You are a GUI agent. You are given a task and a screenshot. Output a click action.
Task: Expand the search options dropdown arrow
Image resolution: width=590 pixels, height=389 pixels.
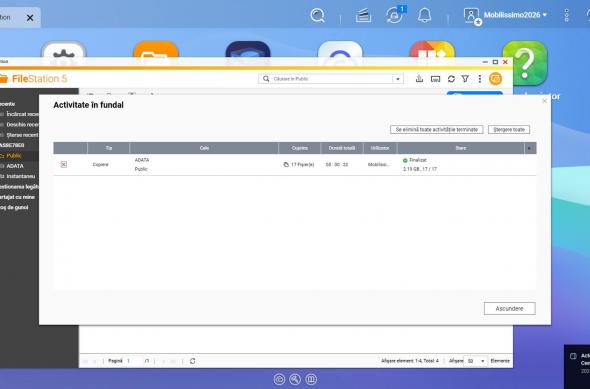(x=398, y=79)
